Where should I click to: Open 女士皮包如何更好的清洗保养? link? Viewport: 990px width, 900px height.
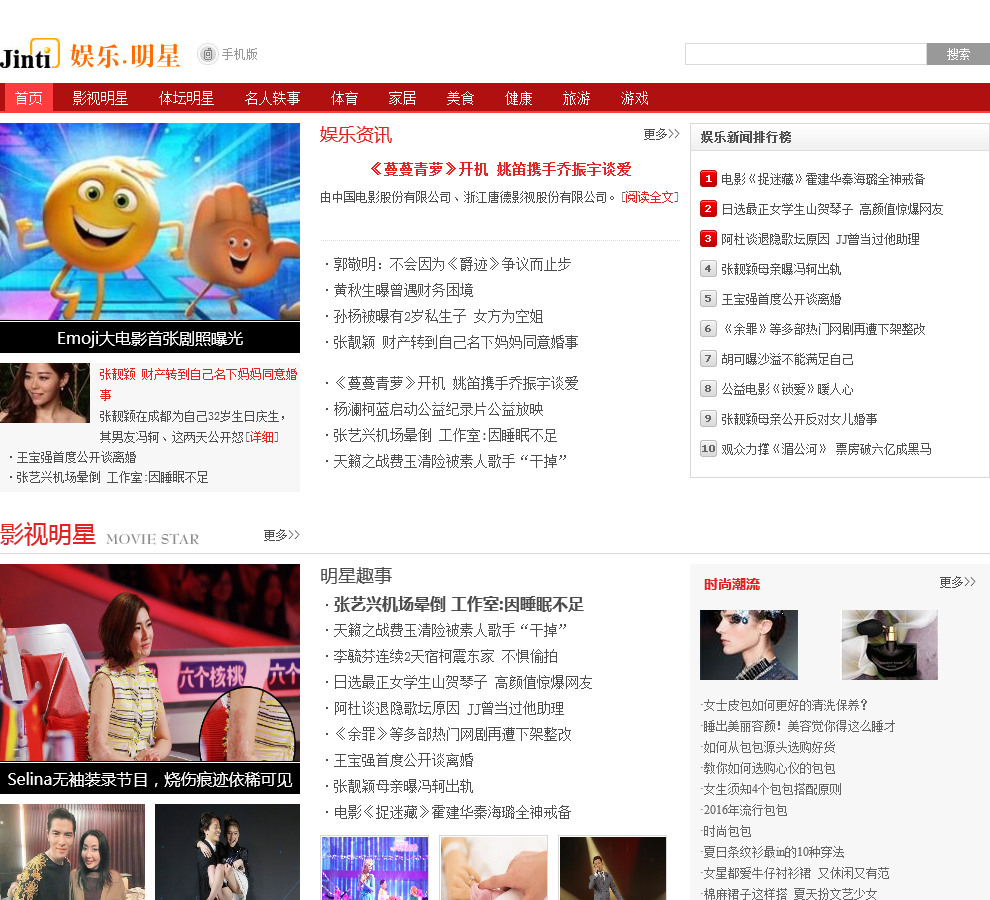coord(785,705)
